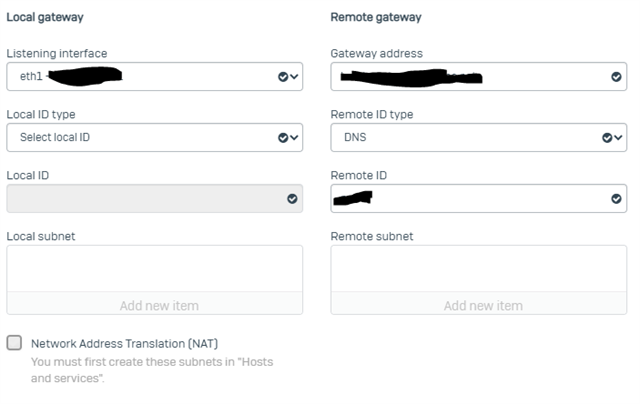The height and width of the screenshot is (404, 640).
Task: Expand the Select local ID dropdown
Action: (155, 138)
